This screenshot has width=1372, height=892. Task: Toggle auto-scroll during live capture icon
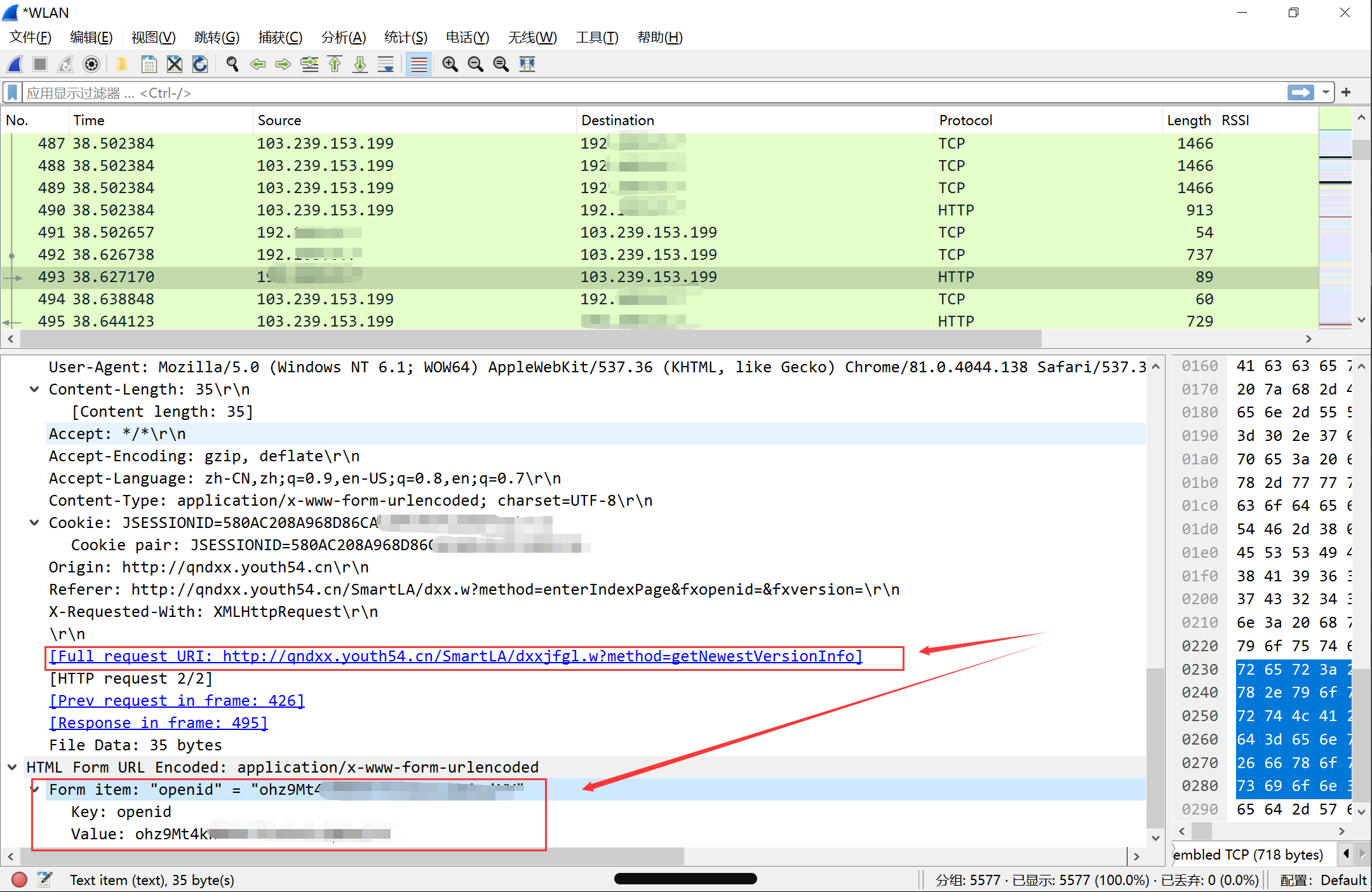(386, 64)
